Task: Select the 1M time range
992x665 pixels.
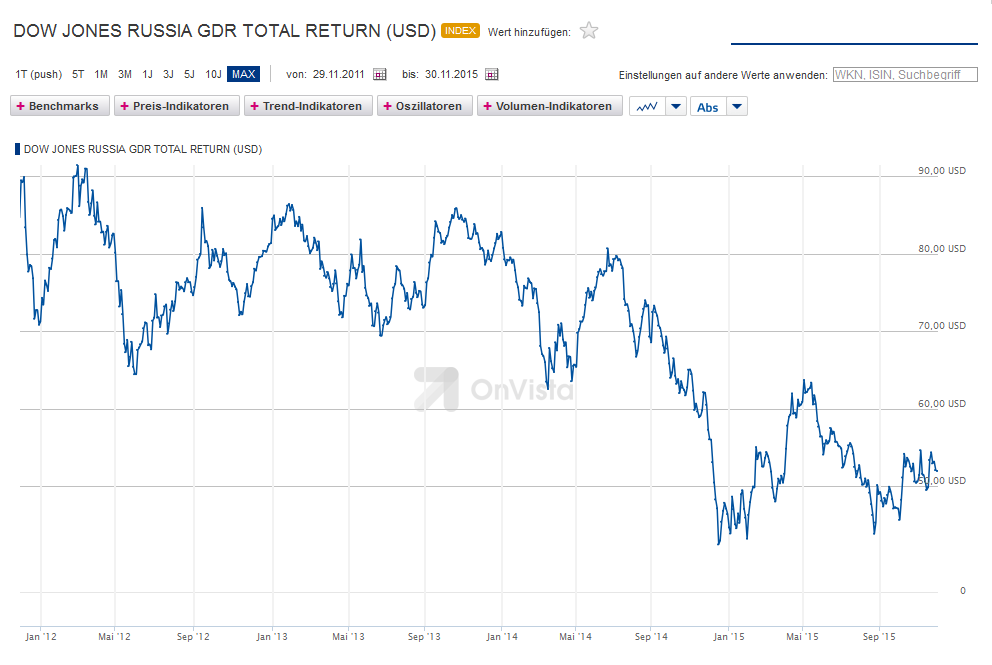Action: tap(101, 75)
